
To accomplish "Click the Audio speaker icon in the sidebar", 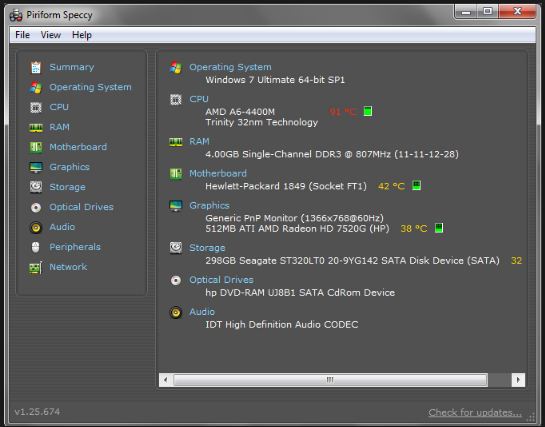I will (36, 227).
